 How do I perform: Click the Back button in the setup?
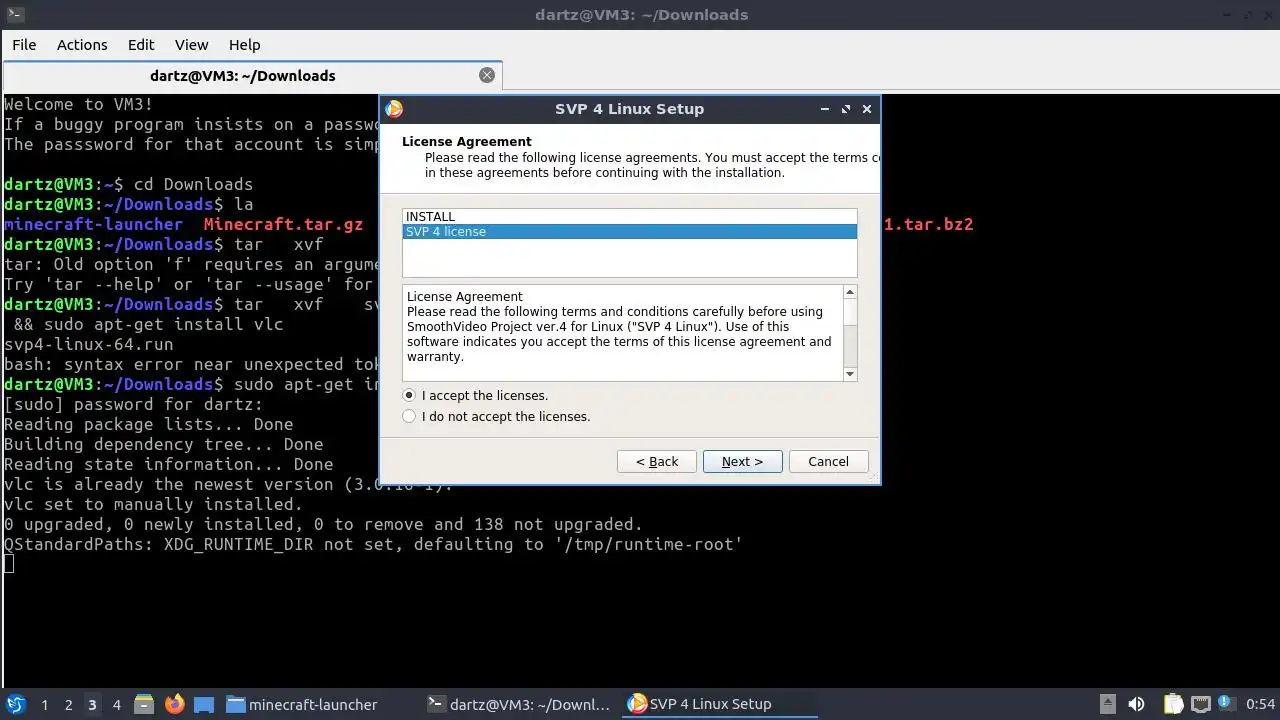click(657, 461)
